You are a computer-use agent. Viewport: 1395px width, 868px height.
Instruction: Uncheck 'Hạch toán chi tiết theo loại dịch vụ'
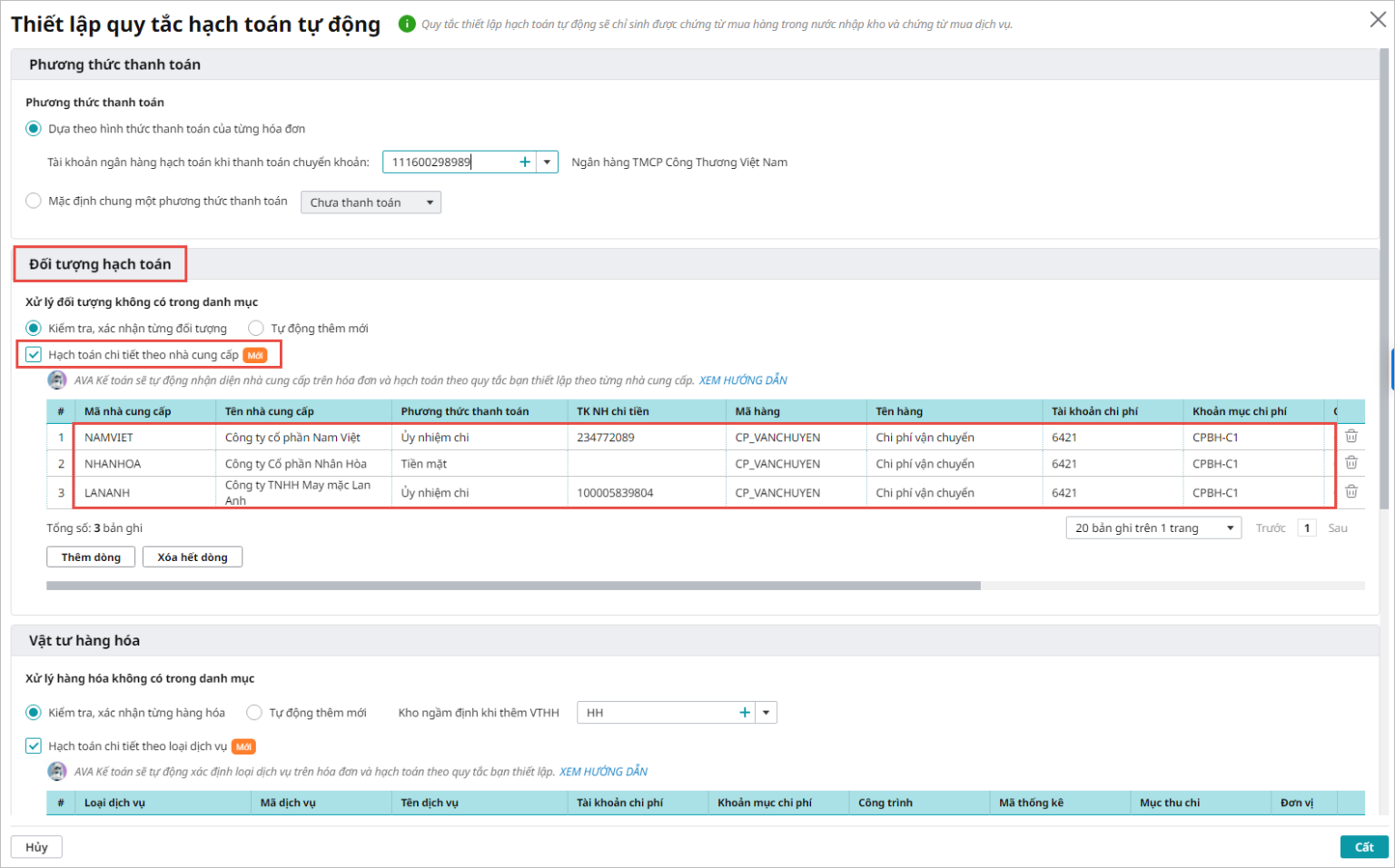[x=34, y=745]
